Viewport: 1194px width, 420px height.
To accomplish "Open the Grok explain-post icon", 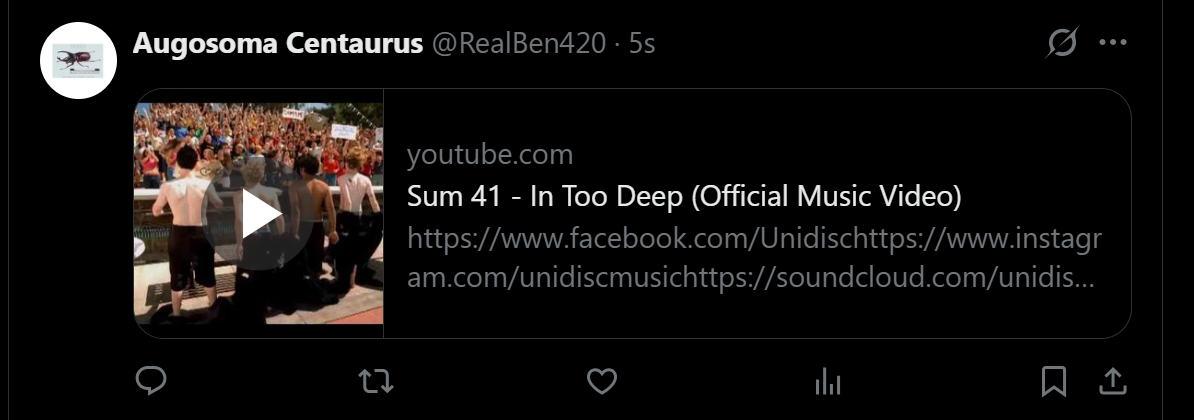I will pos(1062,43).
